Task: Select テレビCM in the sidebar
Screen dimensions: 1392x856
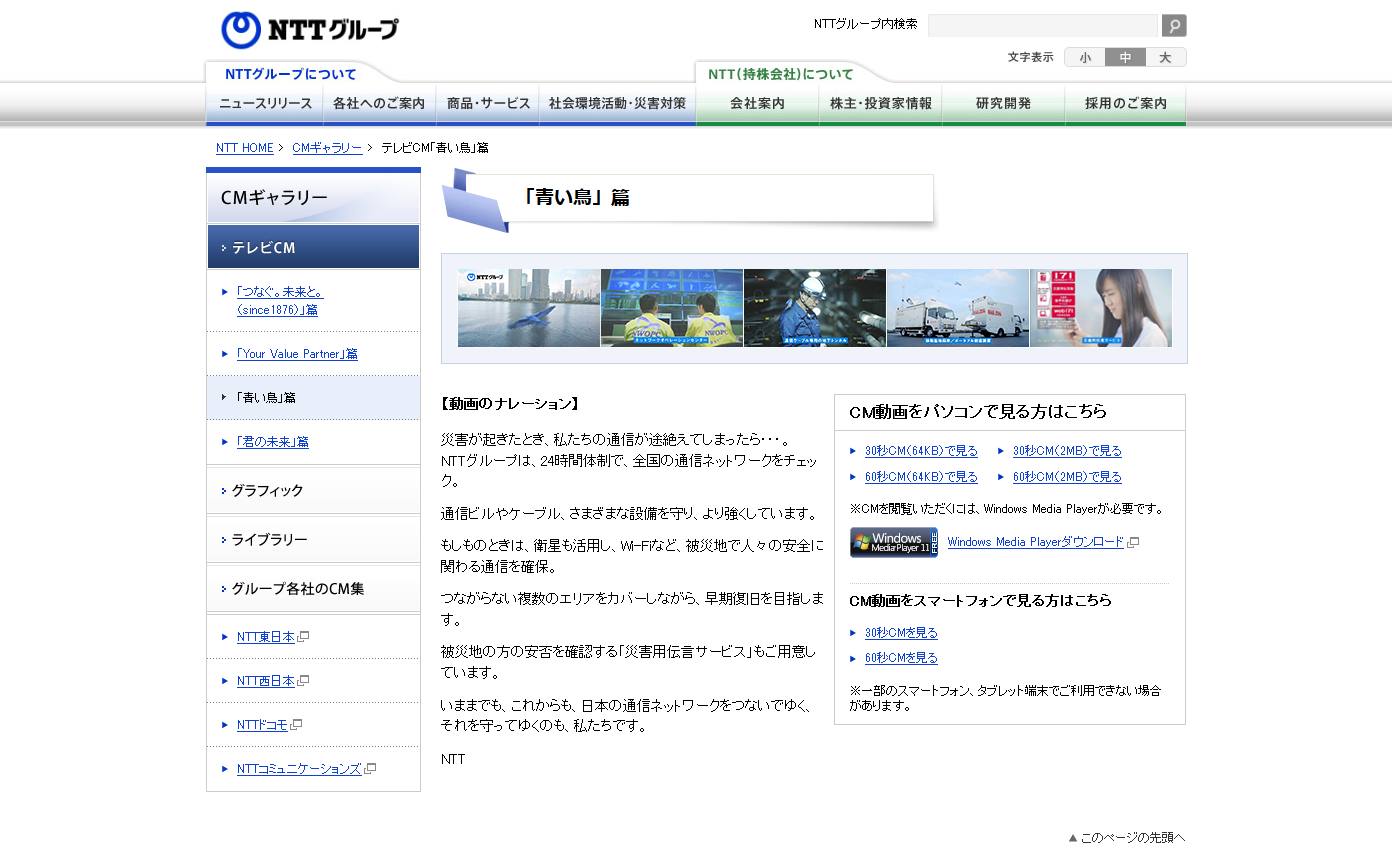Action: coord(313,247)
